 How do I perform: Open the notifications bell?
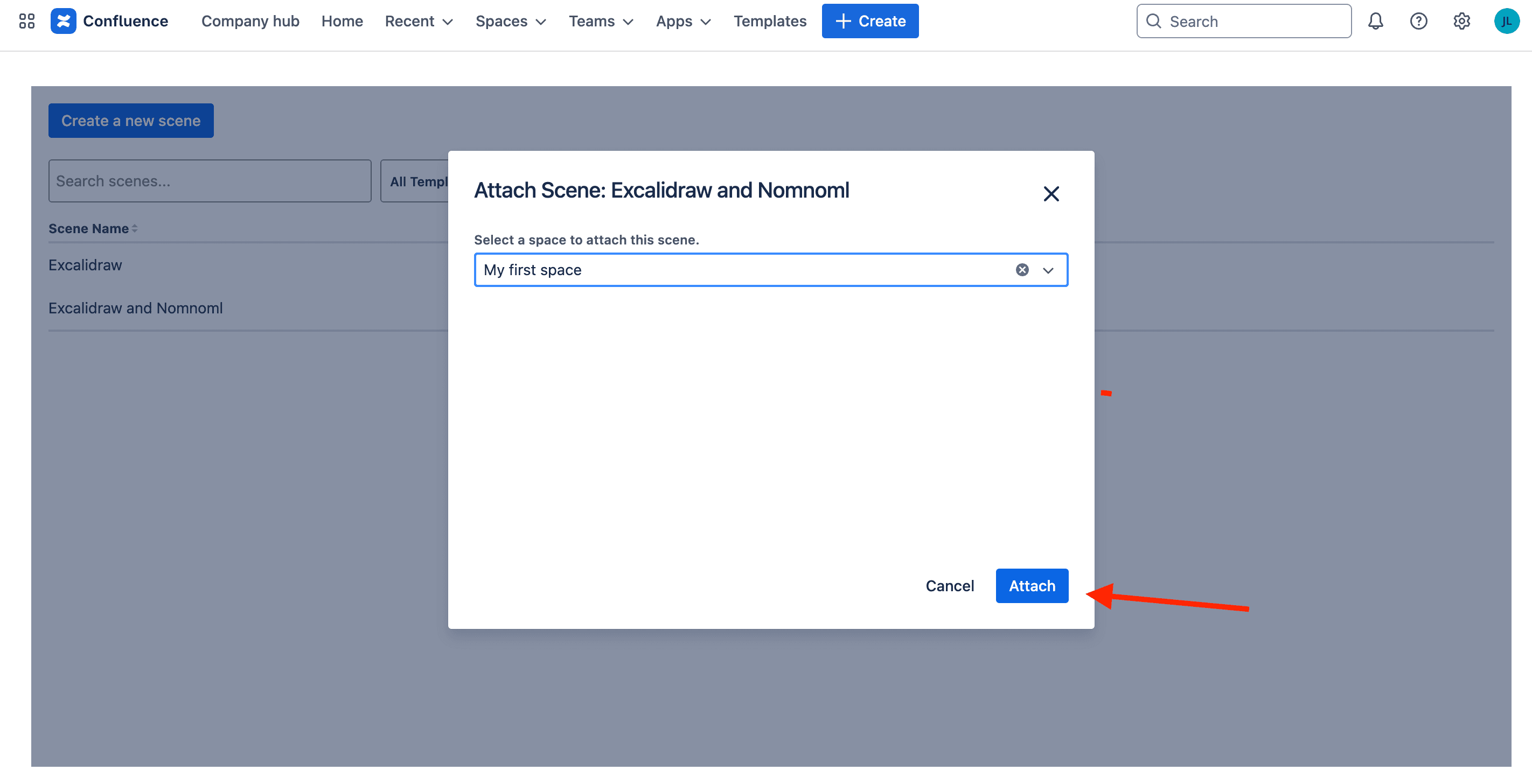[1376, 22]
